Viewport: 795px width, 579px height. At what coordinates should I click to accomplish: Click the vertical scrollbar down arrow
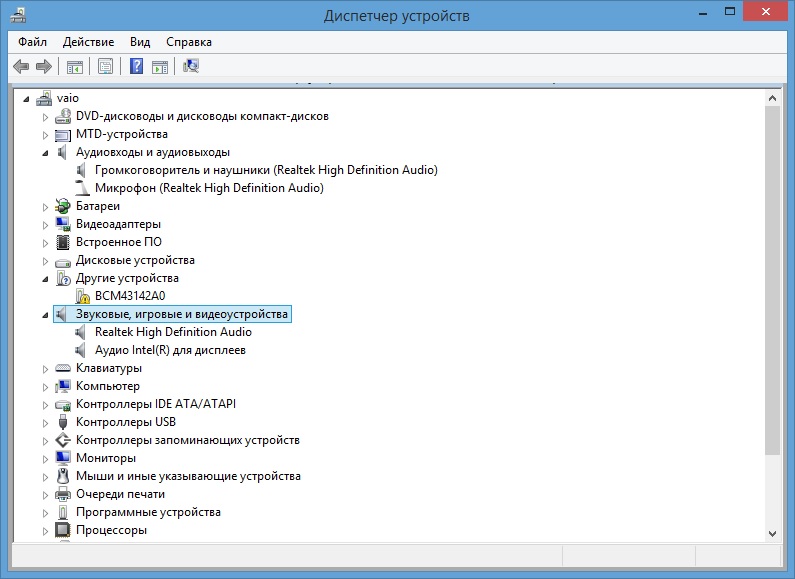tap(771, 533)
